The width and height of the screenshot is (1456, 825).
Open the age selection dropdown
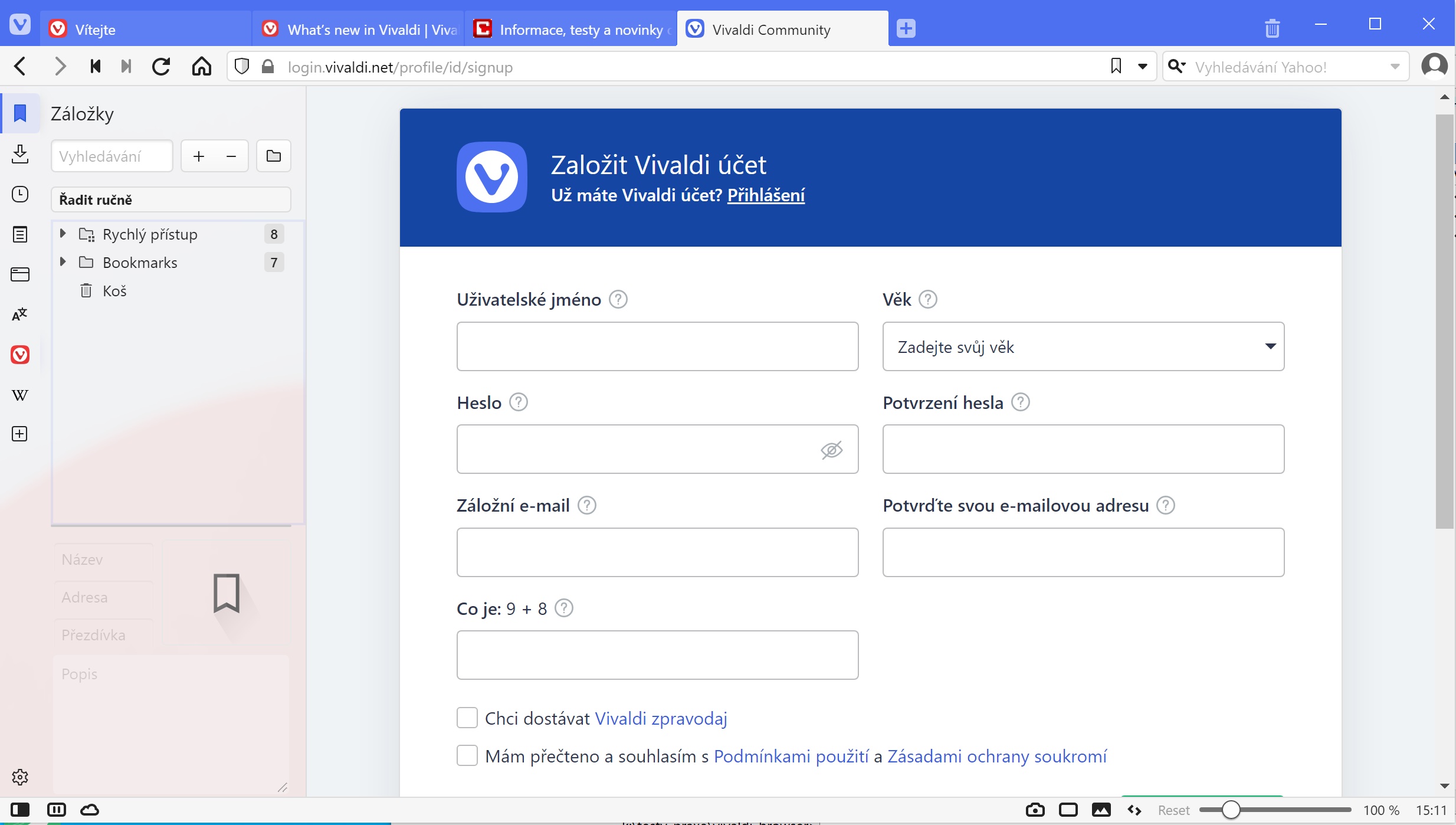pos(1083,346)
